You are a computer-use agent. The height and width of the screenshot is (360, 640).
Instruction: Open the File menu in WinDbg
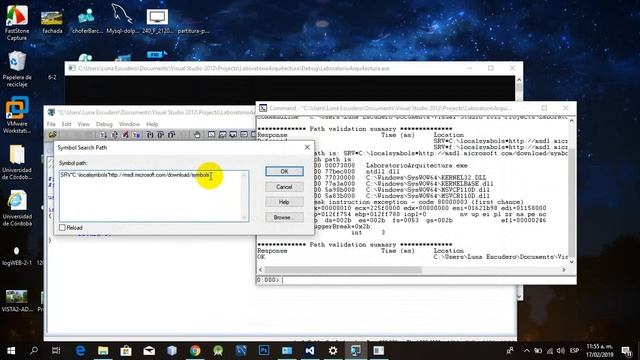51,124
